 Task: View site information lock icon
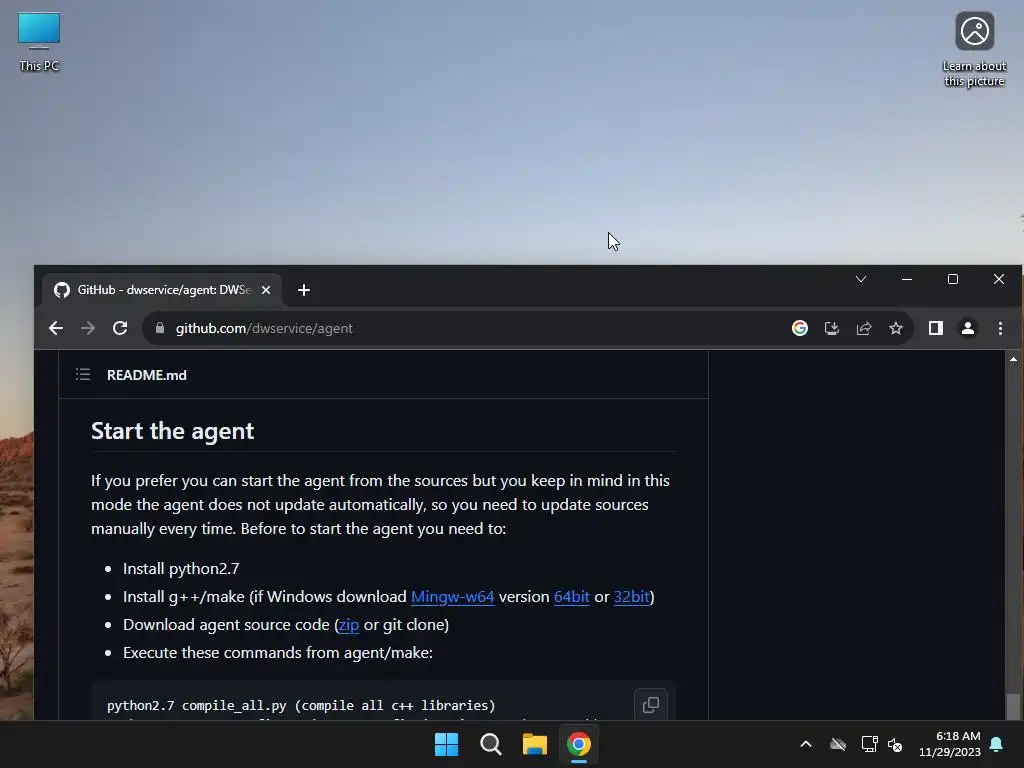tap(160, 328)
